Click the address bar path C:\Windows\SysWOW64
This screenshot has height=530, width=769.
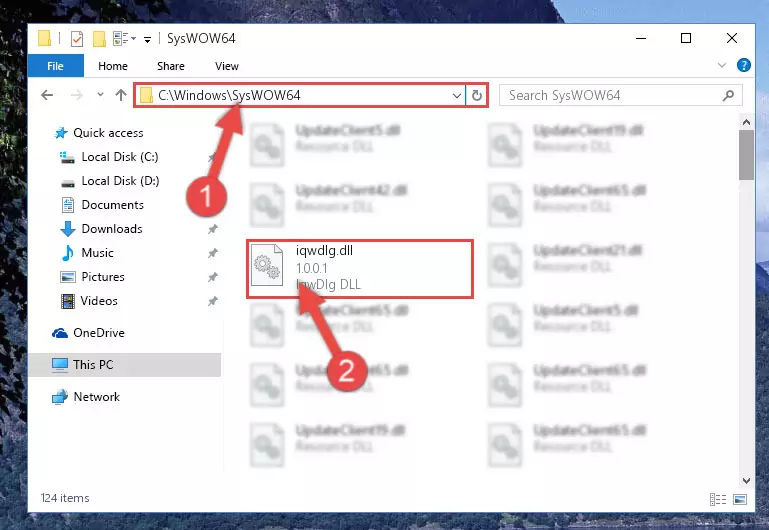(x=229, y=95)
